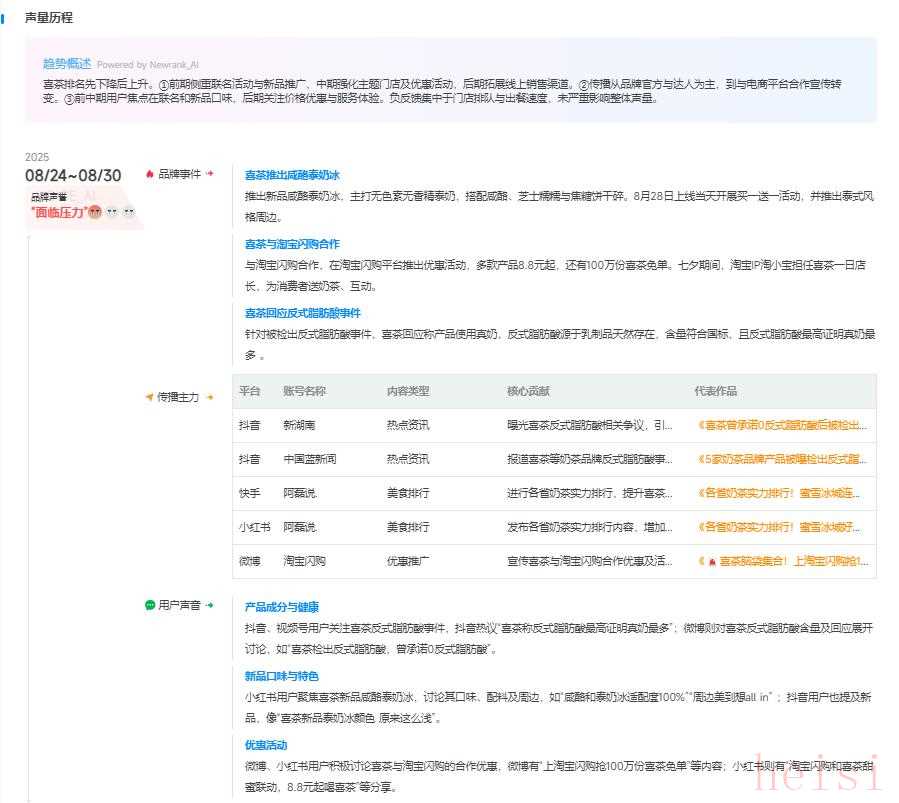Open the 优惠活动 topic

coord(266,745)
